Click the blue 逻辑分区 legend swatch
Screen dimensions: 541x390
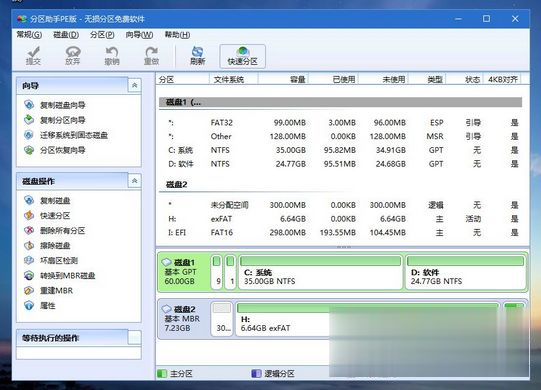click(x=256, y=373)
